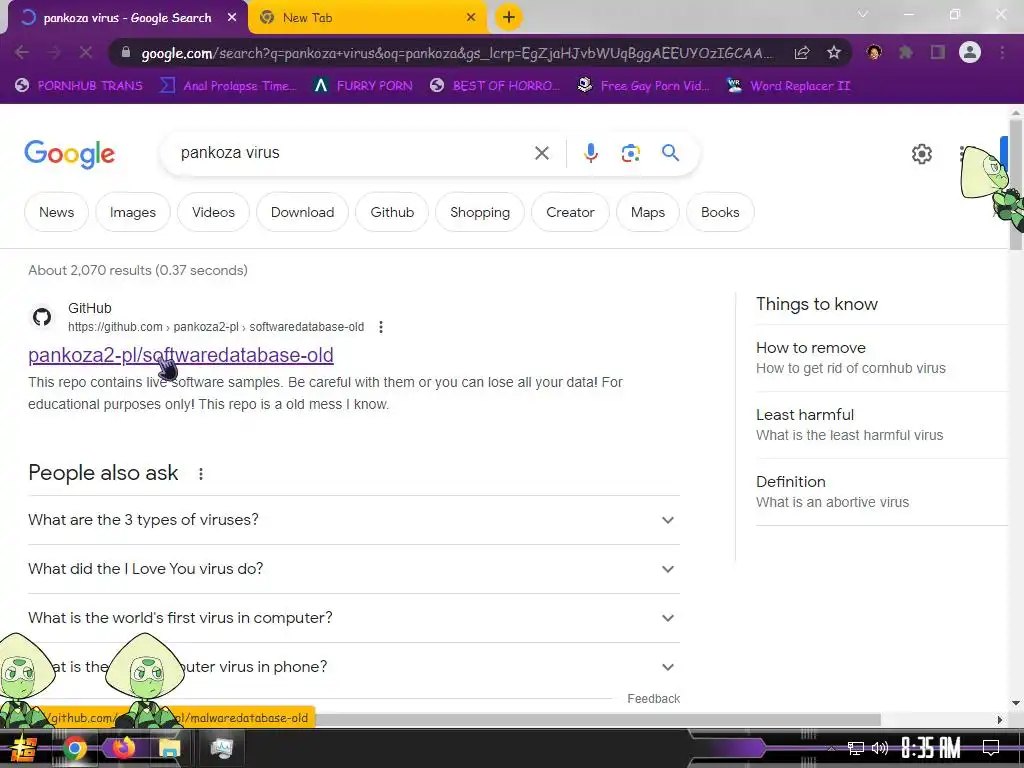Filter results by Shopping
1024x768 pixels.
click(x=480, y=212)
